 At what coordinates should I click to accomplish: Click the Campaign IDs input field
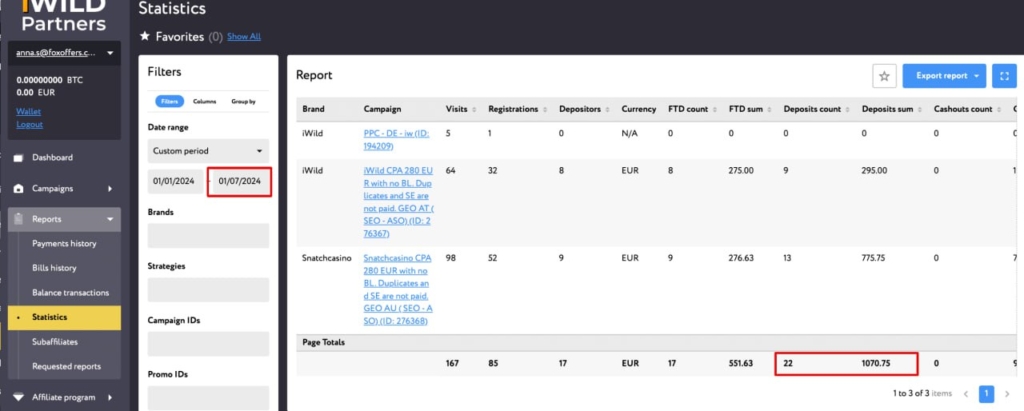pos(208,344)
